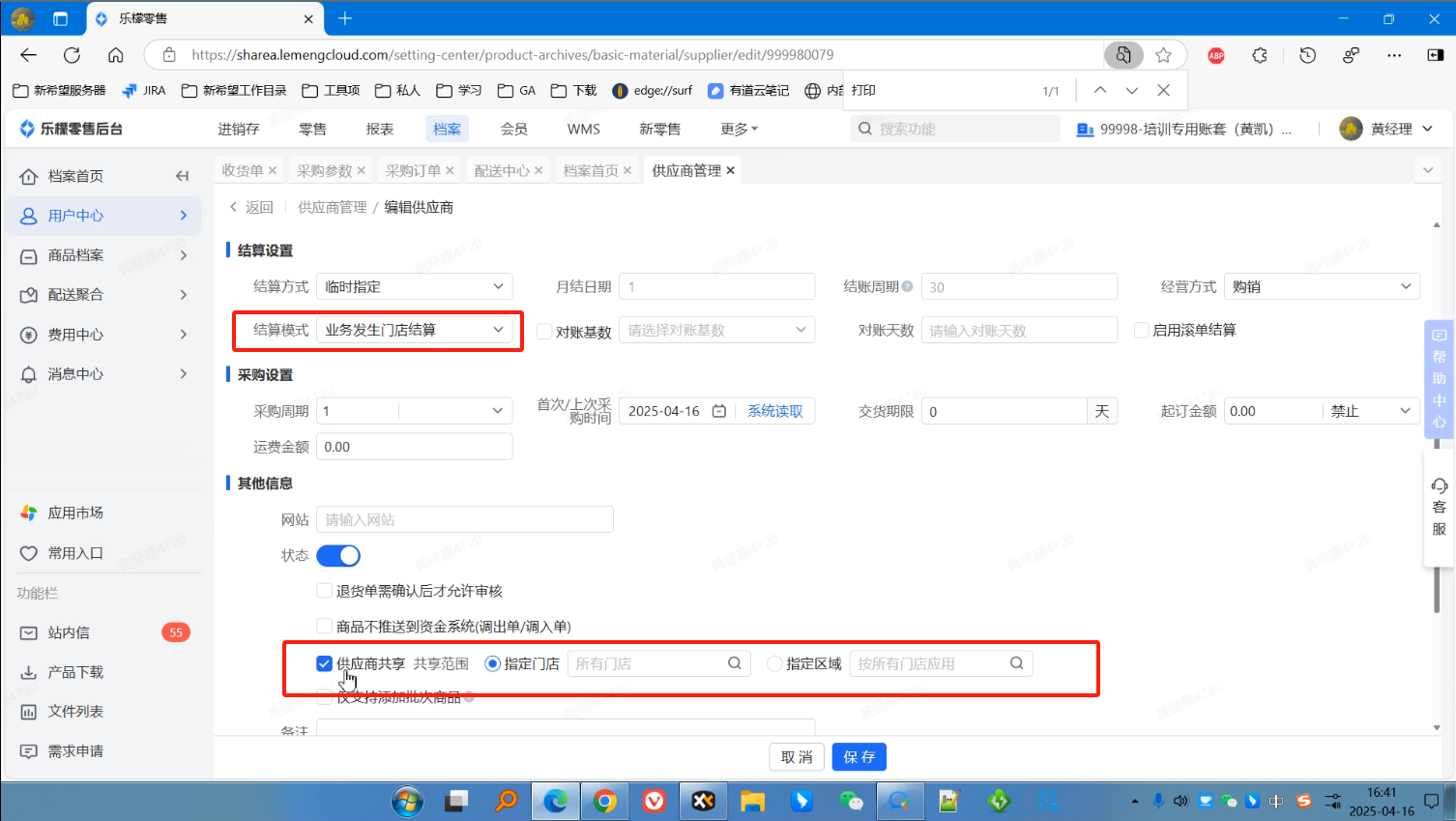Check 商品不推送到资金系统 option
This screenshot has height=821, width=1456.
pyautogui.click(x=325, y=627)
